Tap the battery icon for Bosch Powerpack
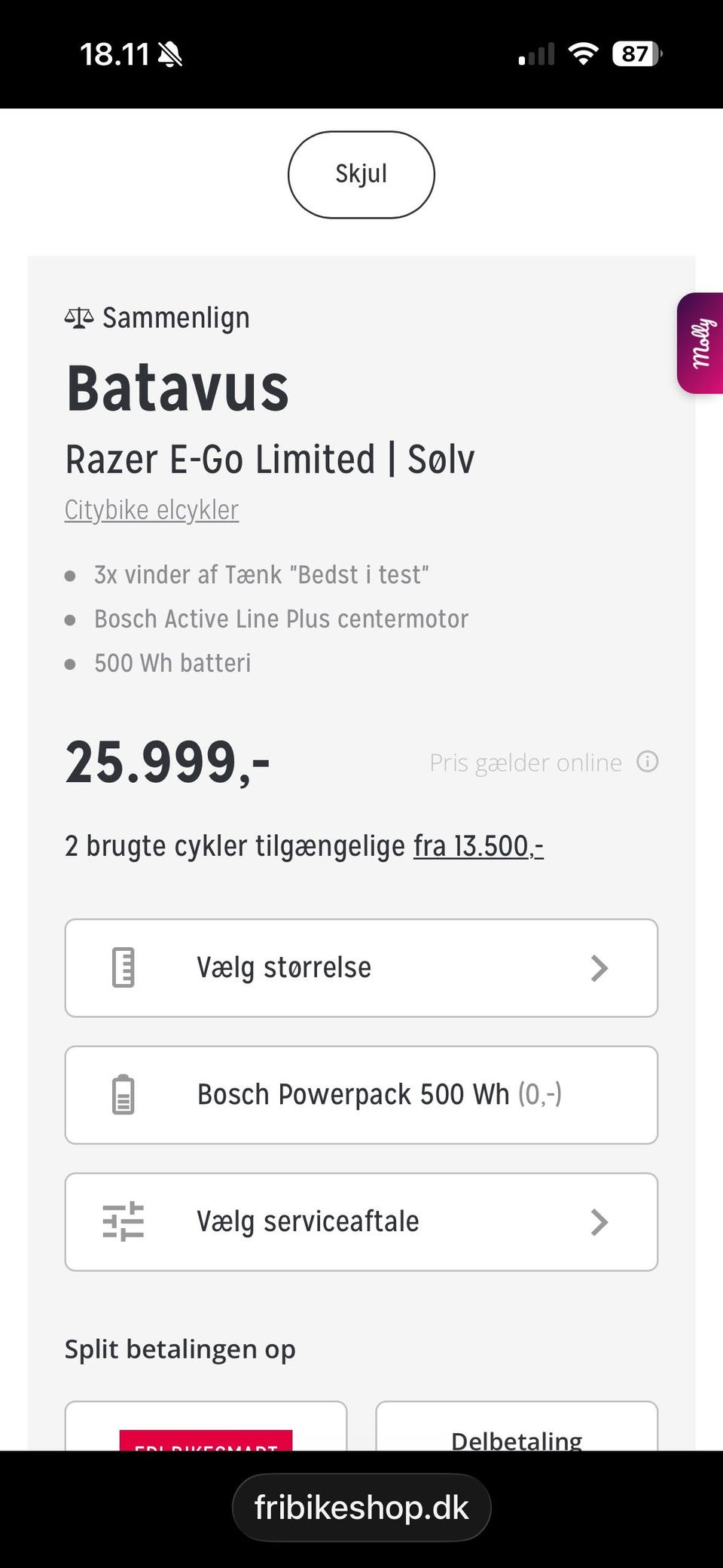Screen dimensions: 723x1568 (x=124, y=1095)
